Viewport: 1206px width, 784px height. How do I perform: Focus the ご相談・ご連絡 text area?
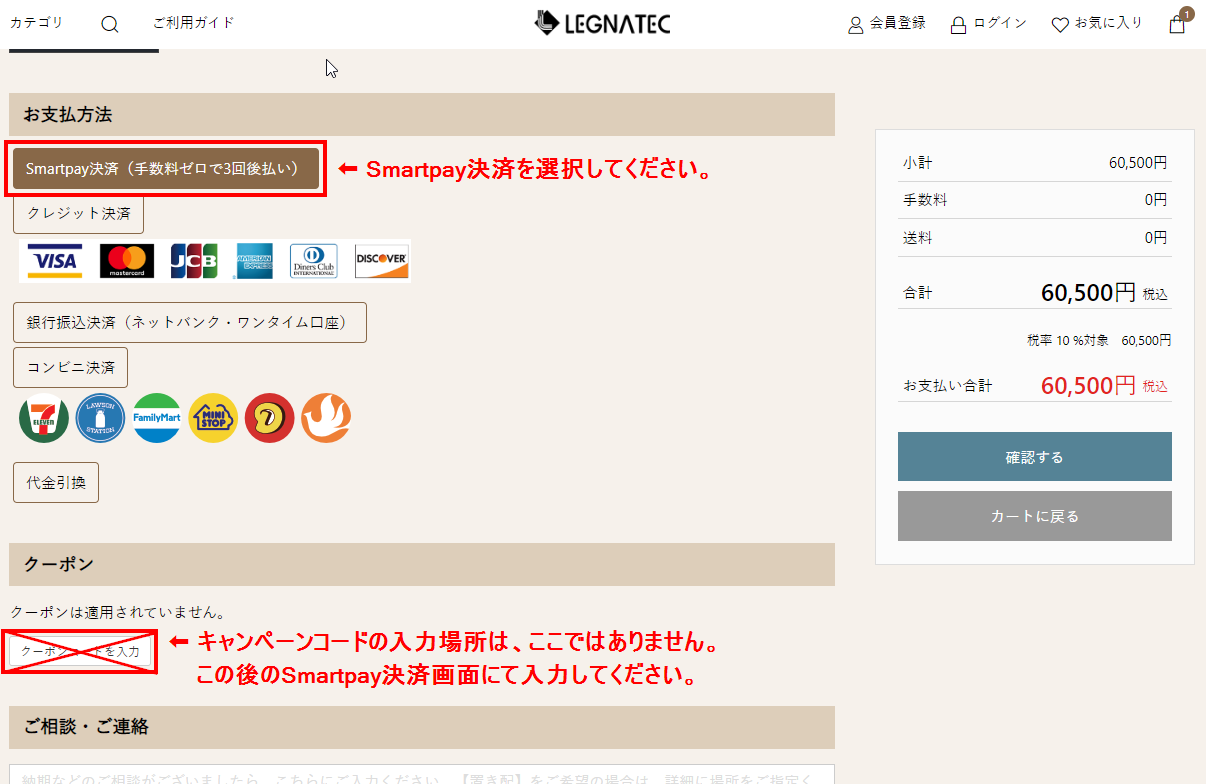point(422,775)
